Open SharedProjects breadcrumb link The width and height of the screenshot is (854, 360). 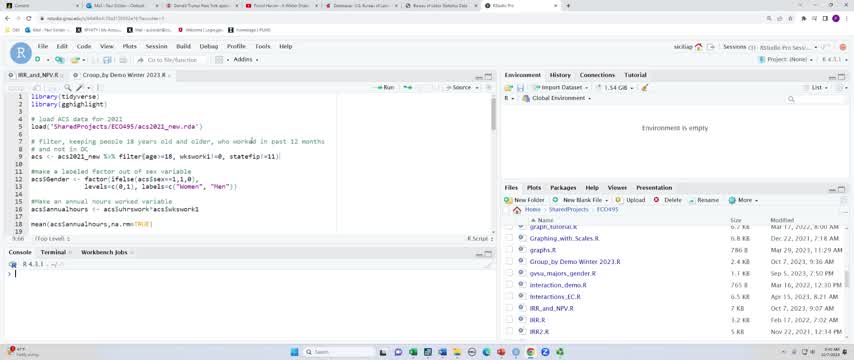(569, 210)
